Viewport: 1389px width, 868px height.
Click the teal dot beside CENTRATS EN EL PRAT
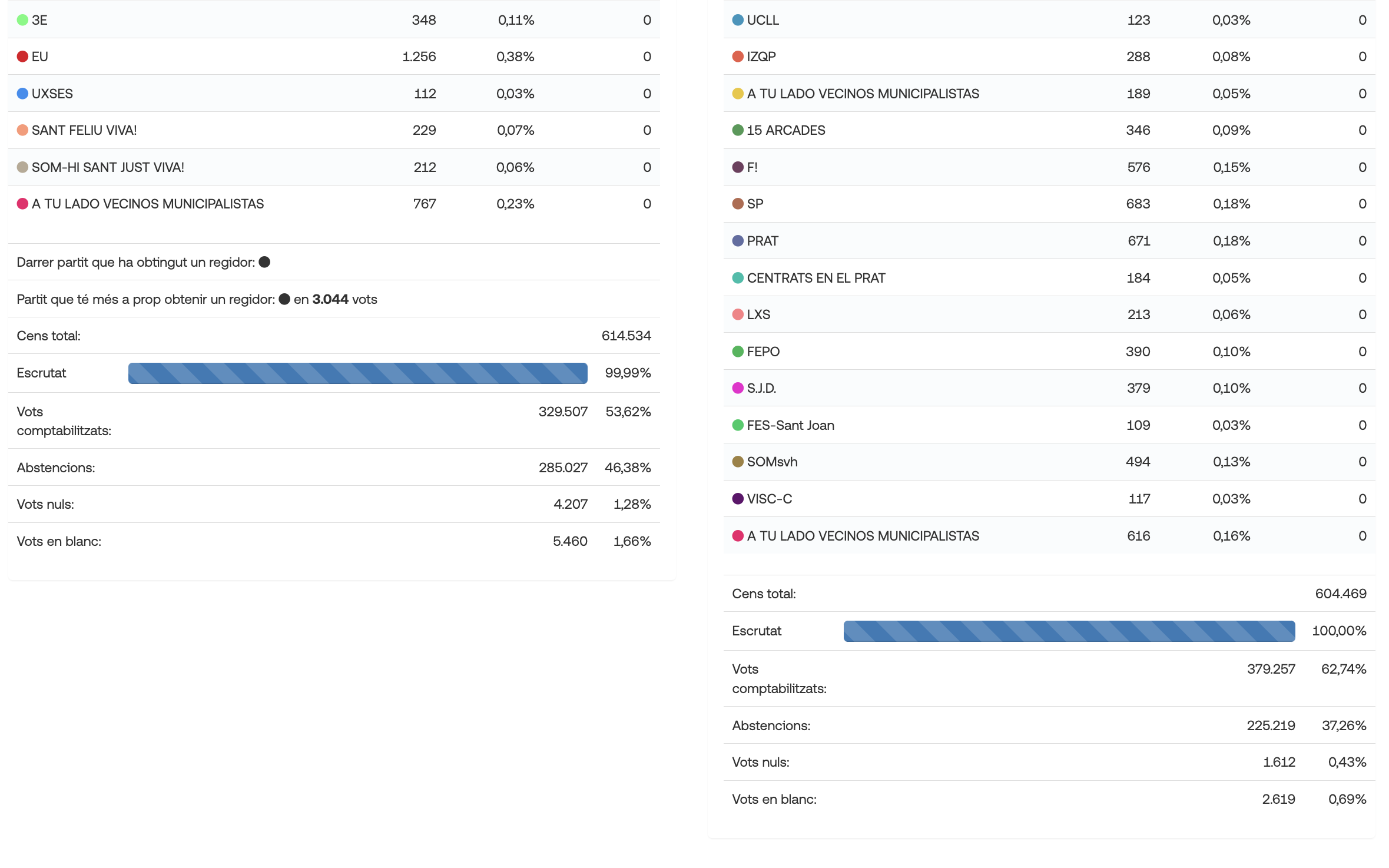click(x=738, y=278)
